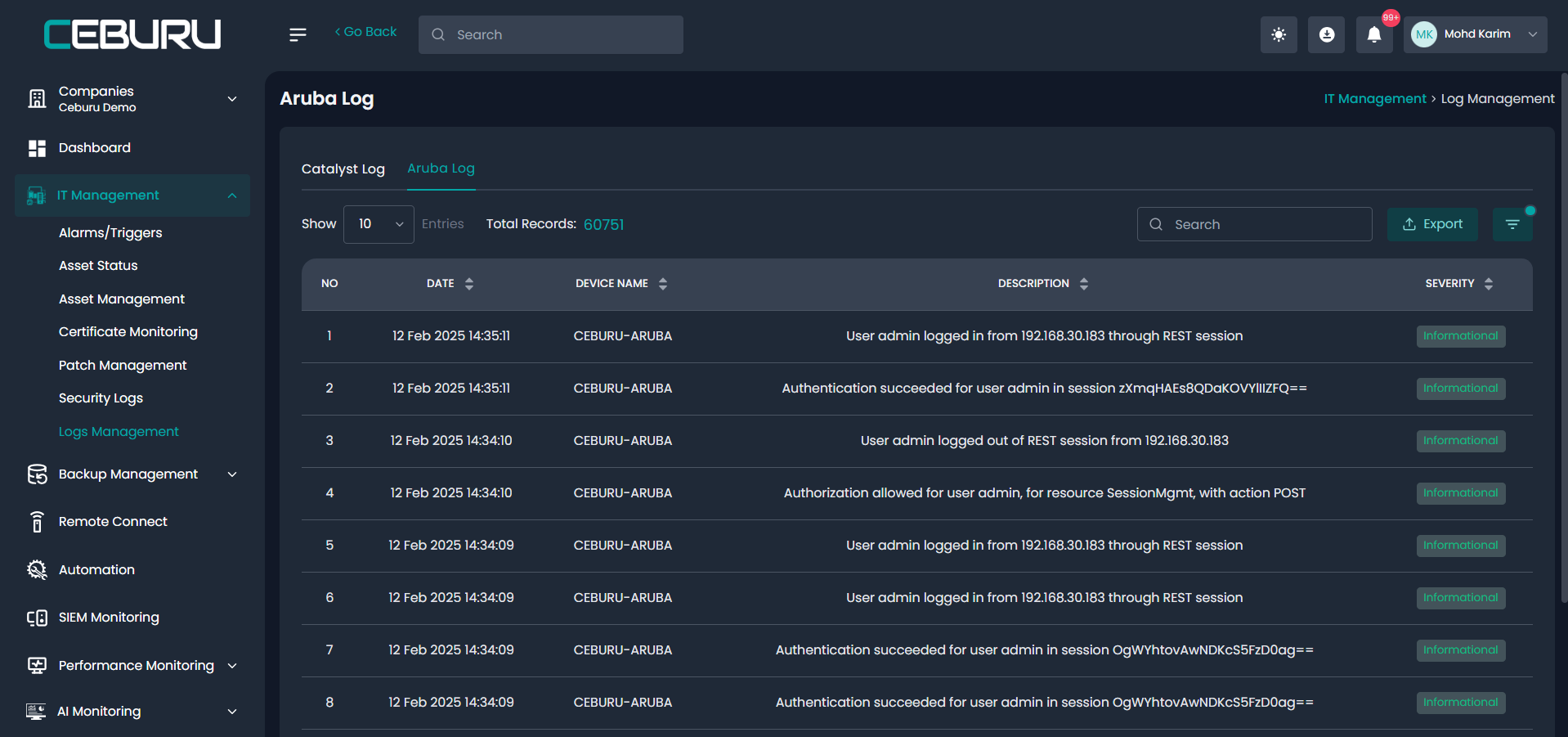Switch to the Catalyst Log tab
1568x737 pixels.
pos(343,169)
